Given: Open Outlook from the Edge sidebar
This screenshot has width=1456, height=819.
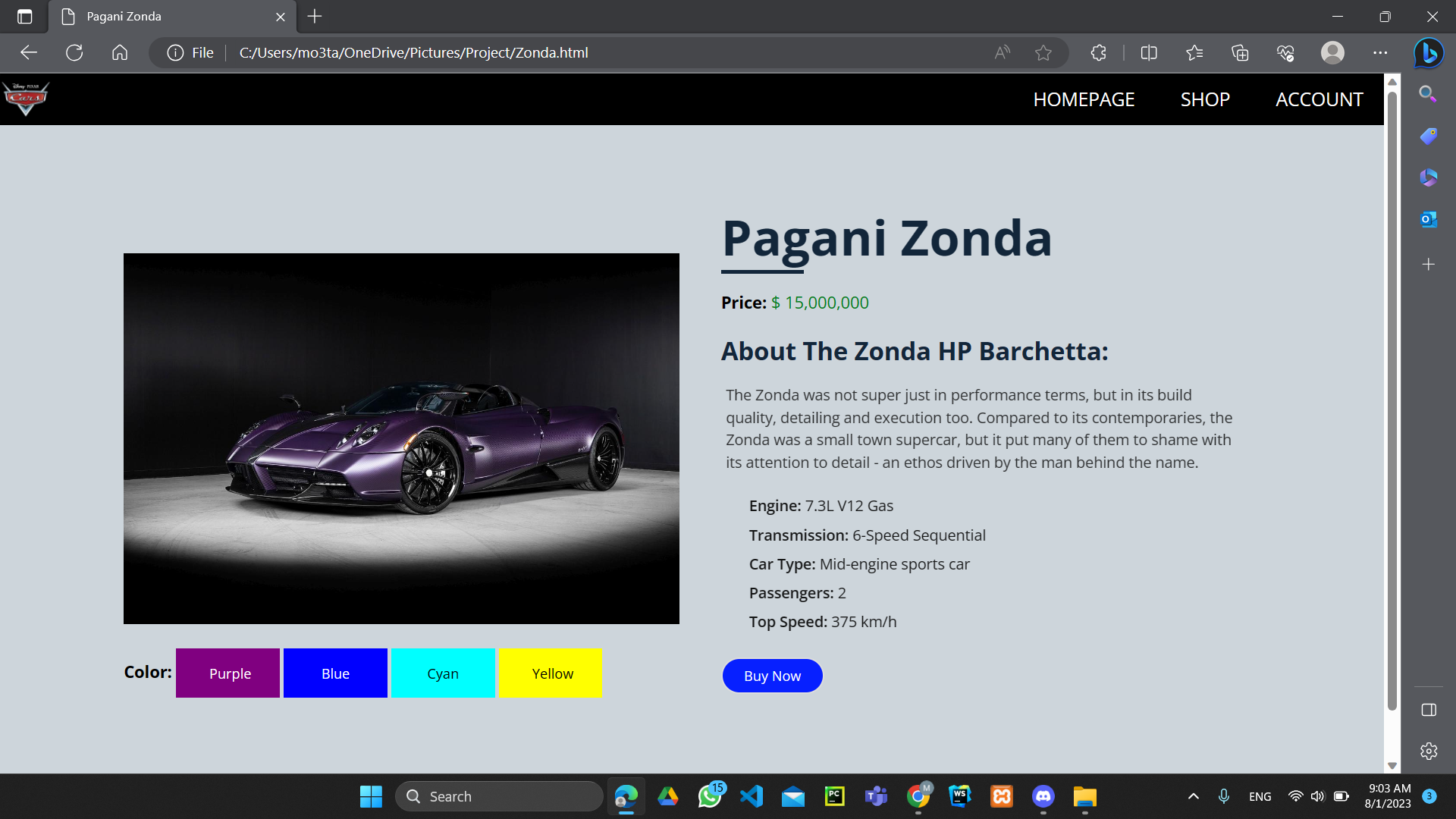Looking at the screenshot, I should pyautogui.click(x=1428, y=219).
